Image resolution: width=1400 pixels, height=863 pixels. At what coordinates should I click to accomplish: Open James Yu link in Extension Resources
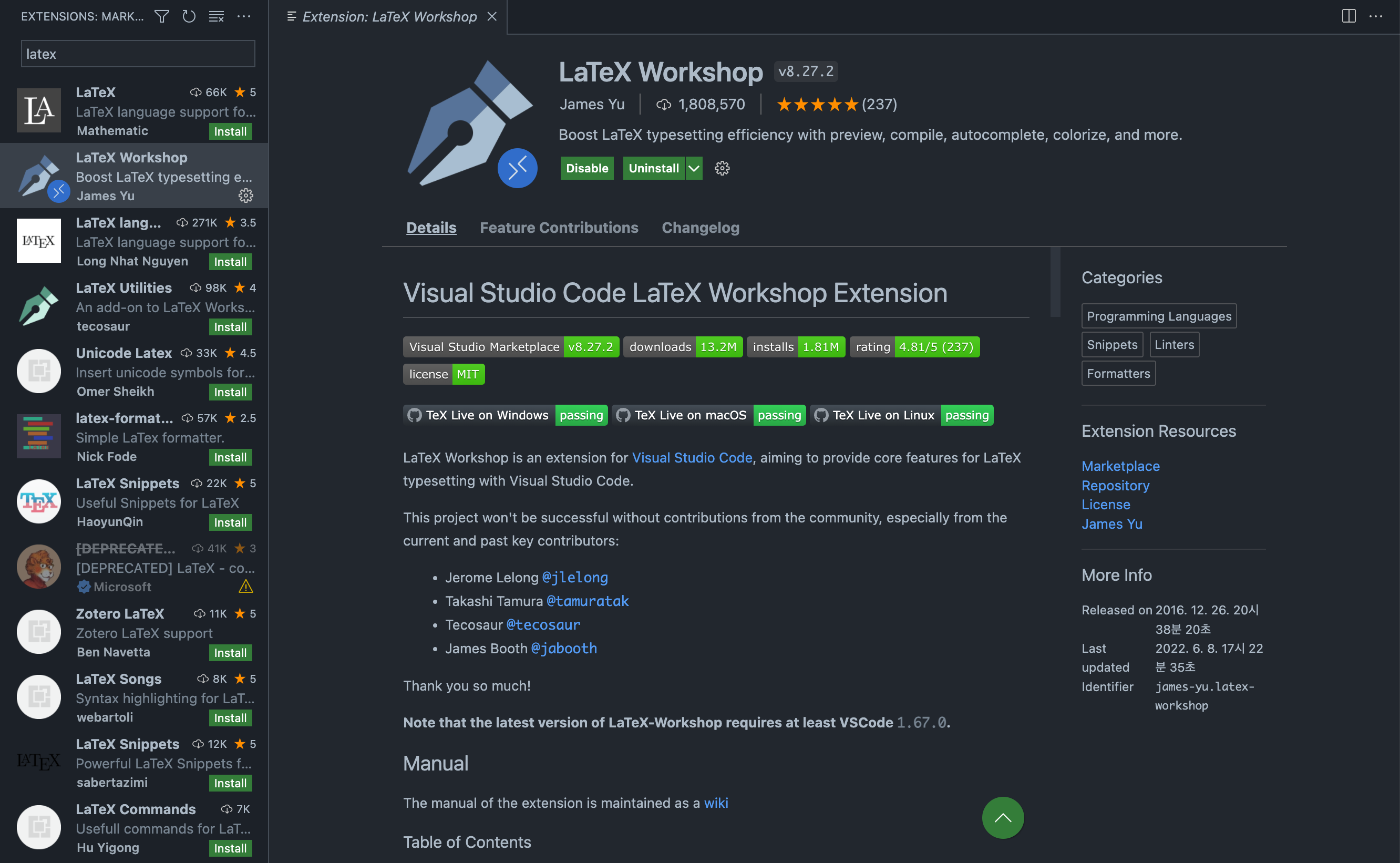pos(1113,524)
